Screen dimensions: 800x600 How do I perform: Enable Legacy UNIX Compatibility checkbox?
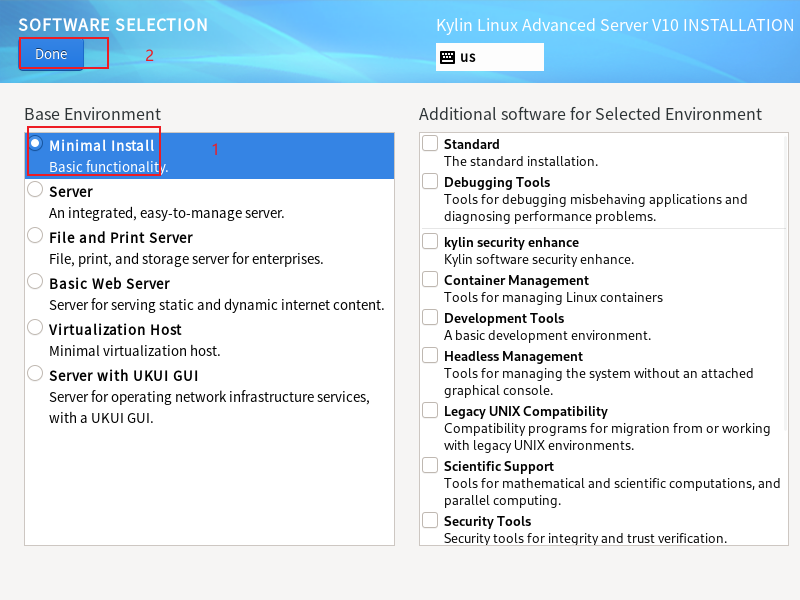[430, 410]
